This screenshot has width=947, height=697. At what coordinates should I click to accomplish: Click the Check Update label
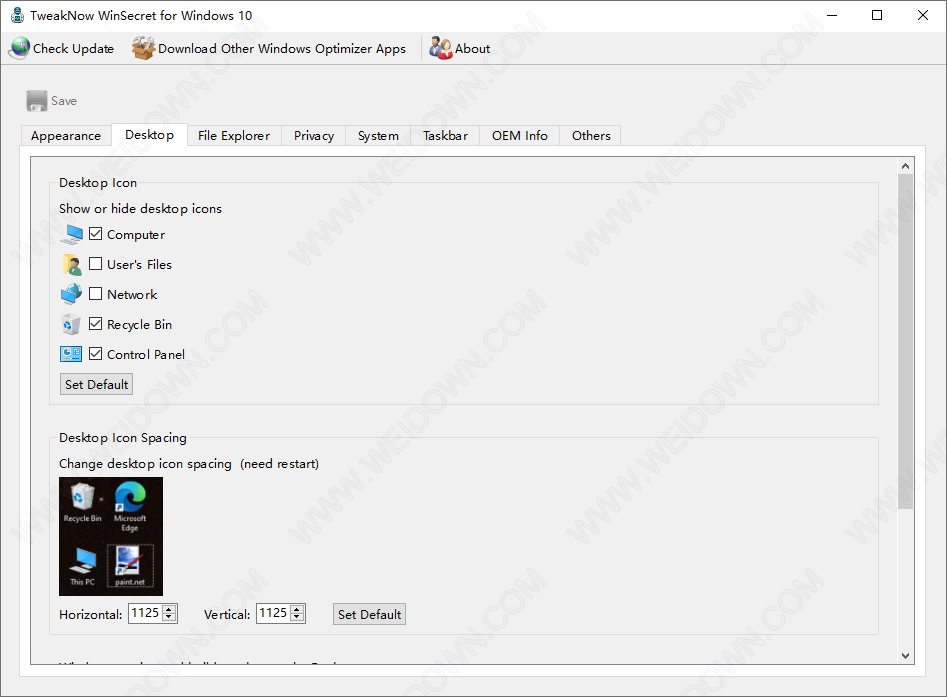73,49
